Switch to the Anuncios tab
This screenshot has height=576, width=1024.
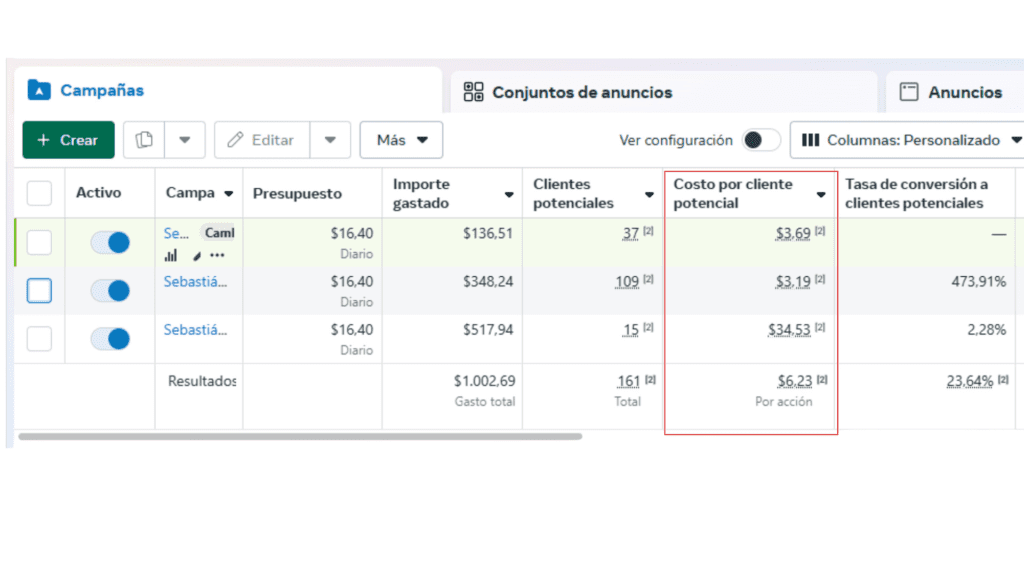[x=964, y=92]
